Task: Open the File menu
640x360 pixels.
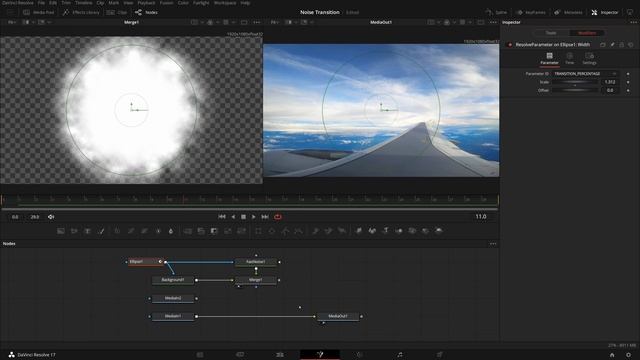Action: [x=41, y=3]
